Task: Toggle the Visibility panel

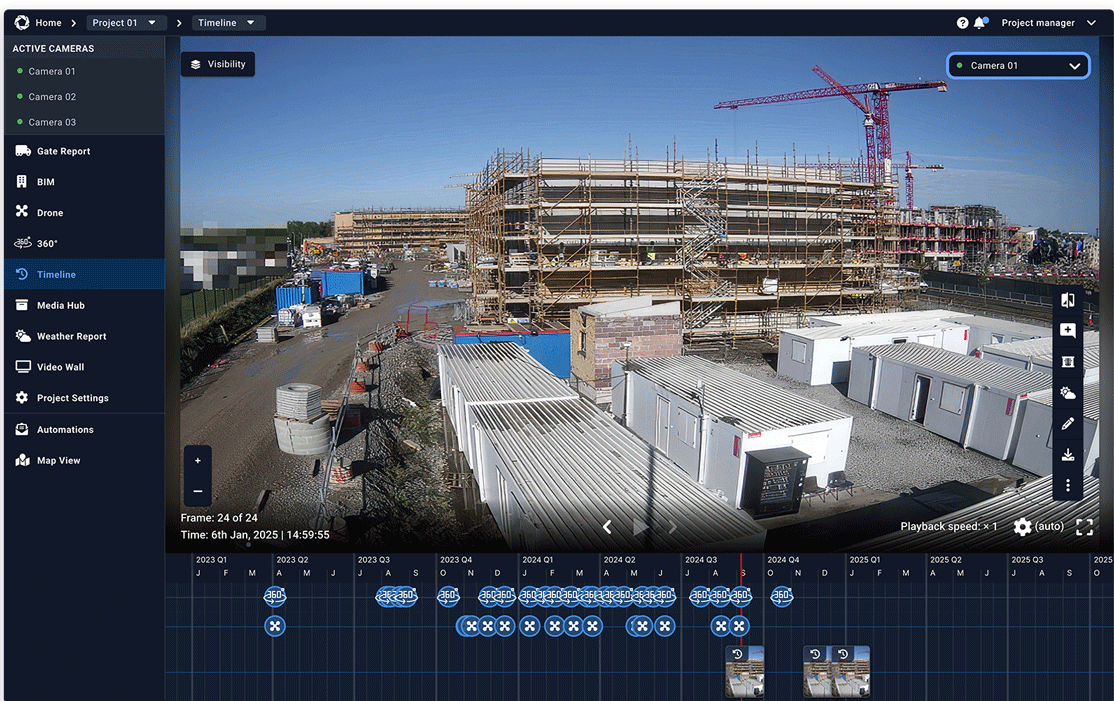Action: click(x=217, y=63)
